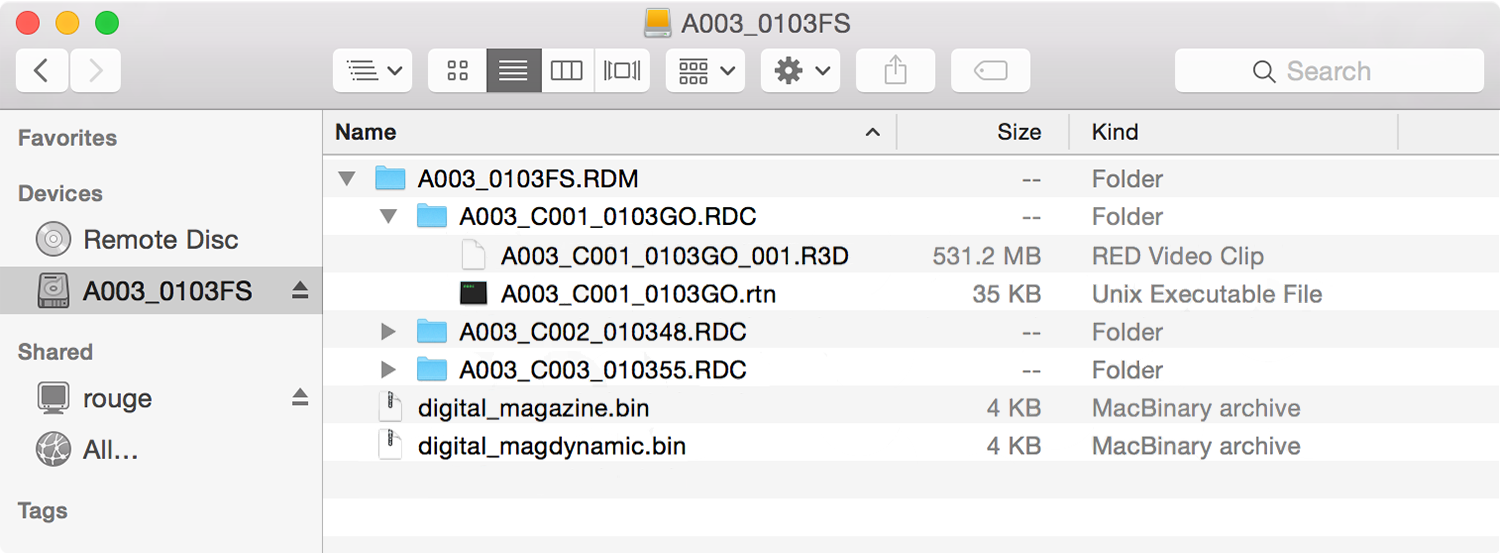Select the A003_0103FS.RDM folder name
The width and height of the screenshot is (1500, 553).
click(x=528, y=180)
